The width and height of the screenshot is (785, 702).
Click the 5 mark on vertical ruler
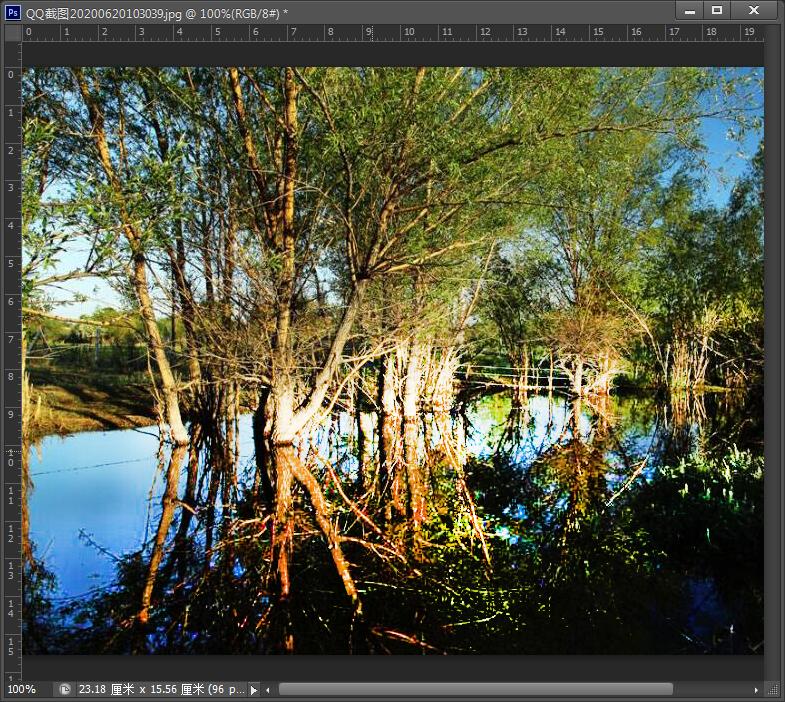11,263
